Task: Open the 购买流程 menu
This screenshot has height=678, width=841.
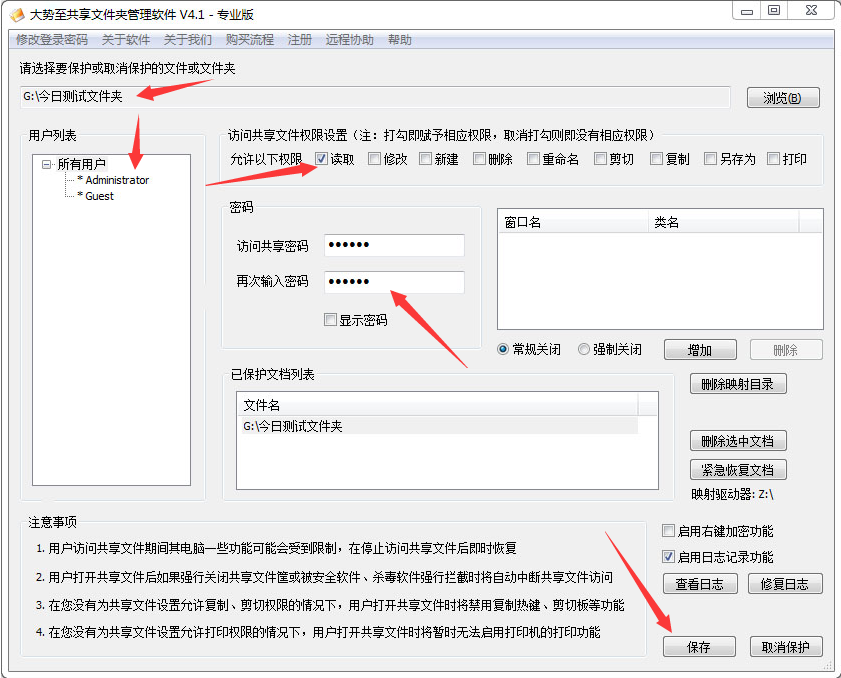Action: [249, 40]
